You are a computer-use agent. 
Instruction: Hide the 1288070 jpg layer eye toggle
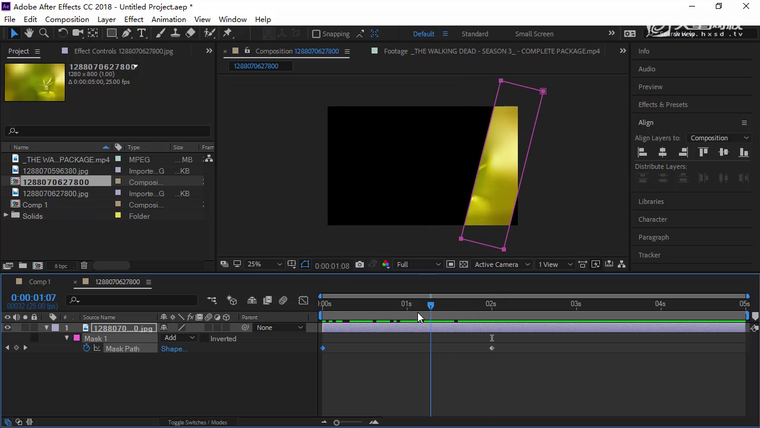pyautogui.click(x=8, y=328)
